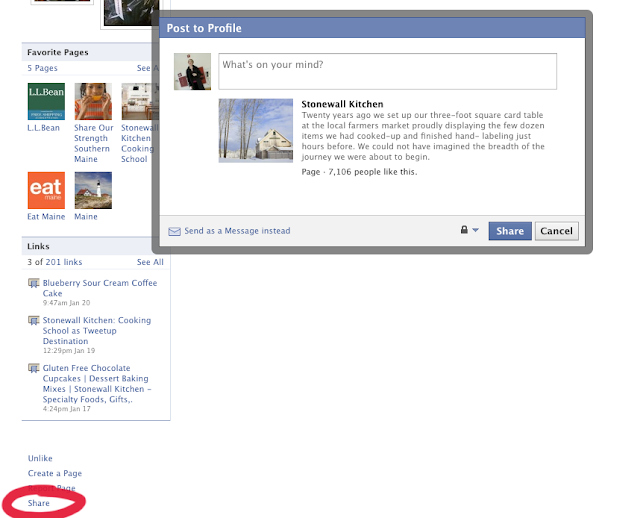Click the 12:29pm Jan 19 timestamp
Image resolution: width=640 pixels, height=518 pixels.
click(x=69, y=351)
